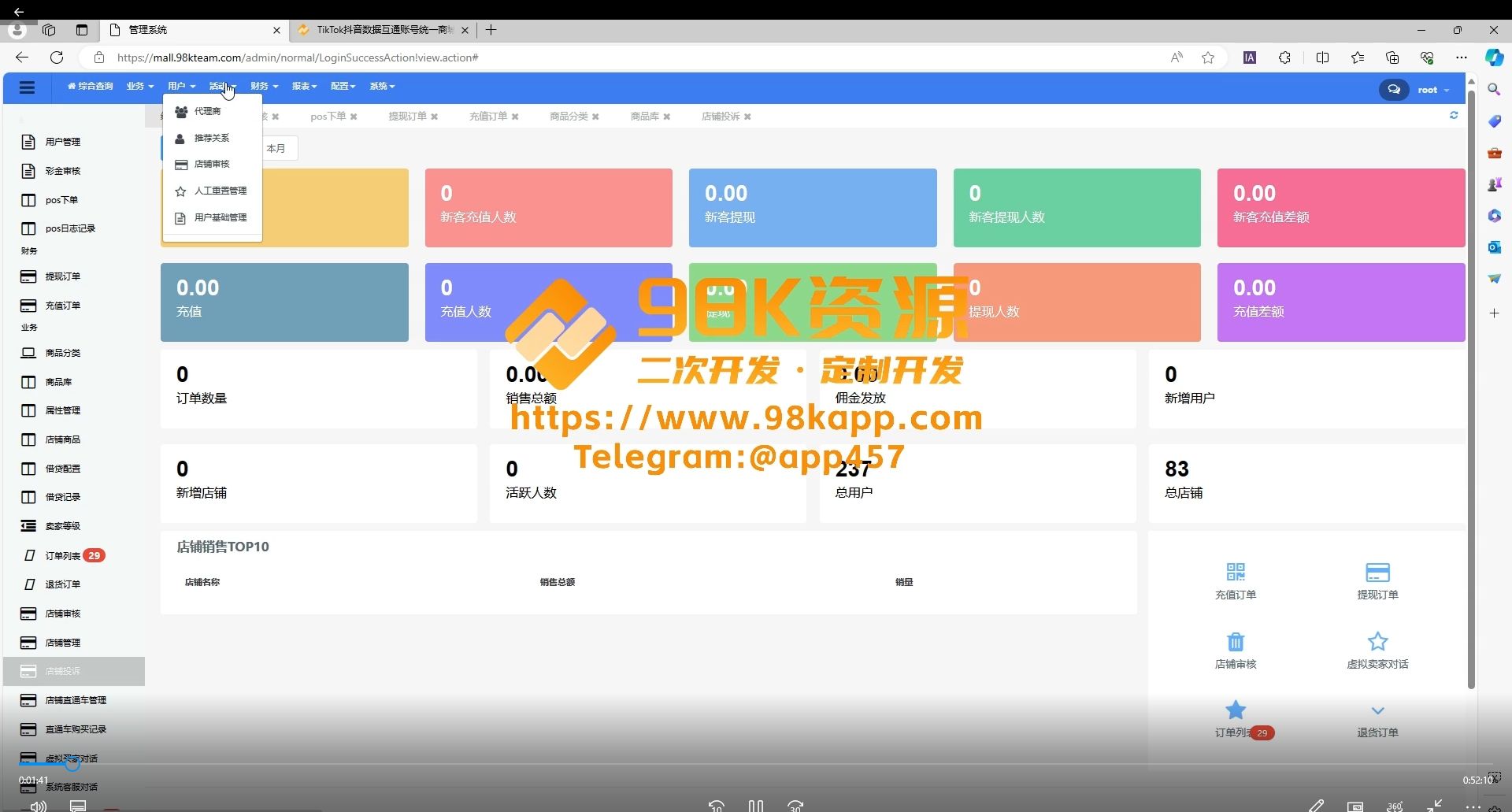The height and width of the screenshot is (812, 1512).
Task: Pause the video playback
Action: [x=756, y=805]
